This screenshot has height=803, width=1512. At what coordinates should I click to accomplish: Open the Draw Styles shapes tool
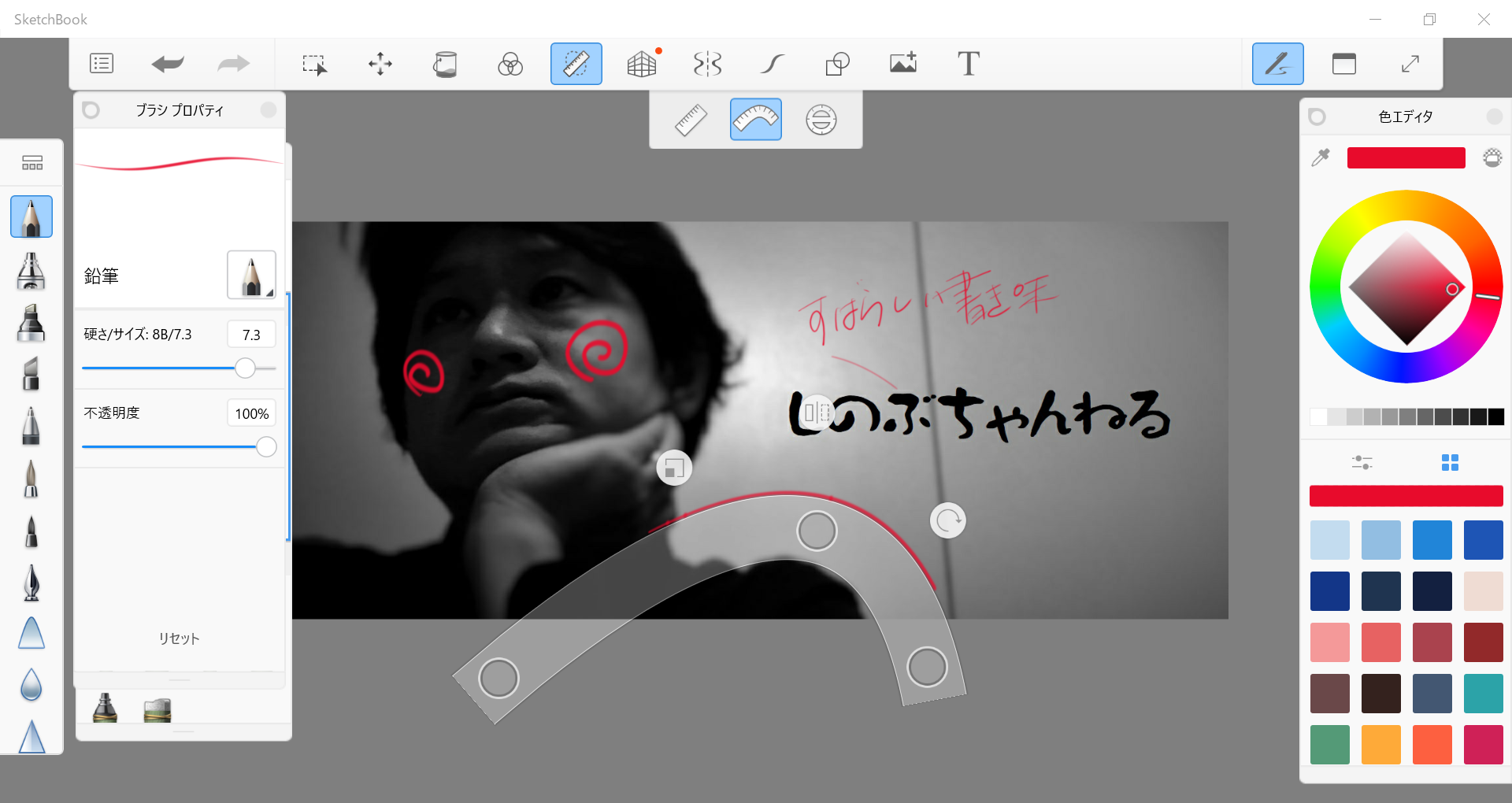click(838, 64)
